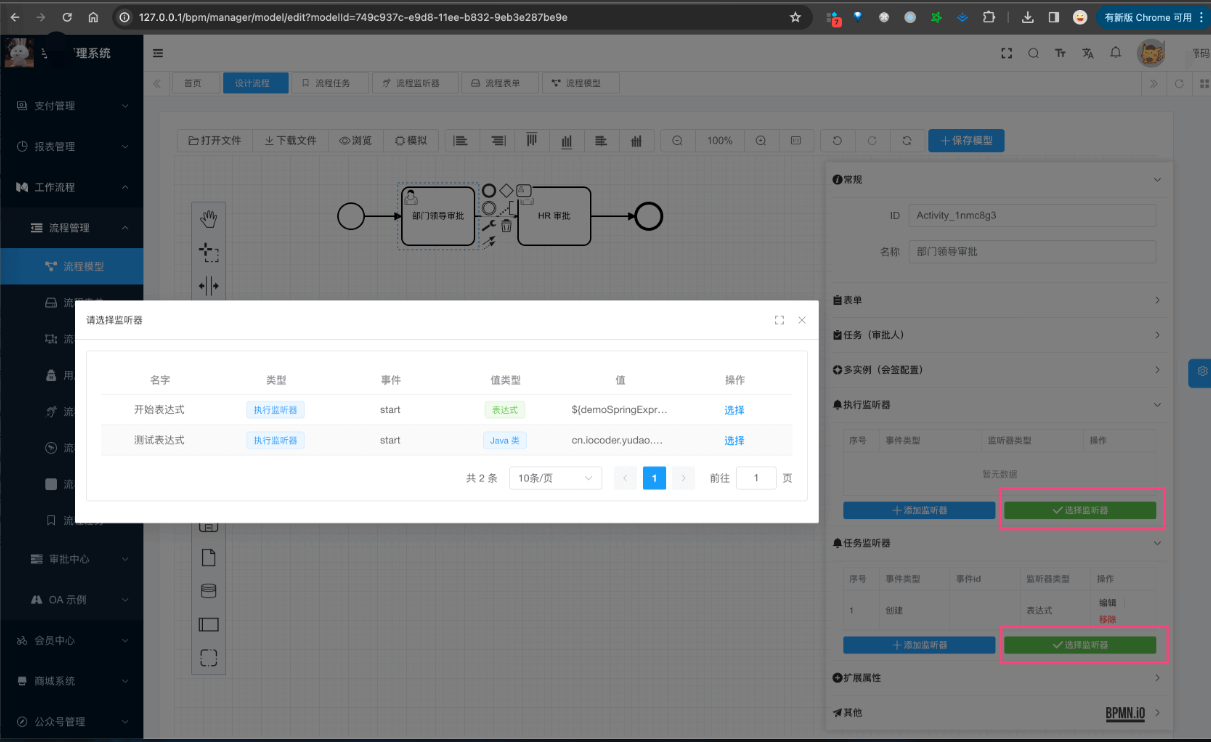Image resolution: width=1211 pixels, height=742 pixels.
Task: Click the 前往 page number input field
Action: [756, 478]
